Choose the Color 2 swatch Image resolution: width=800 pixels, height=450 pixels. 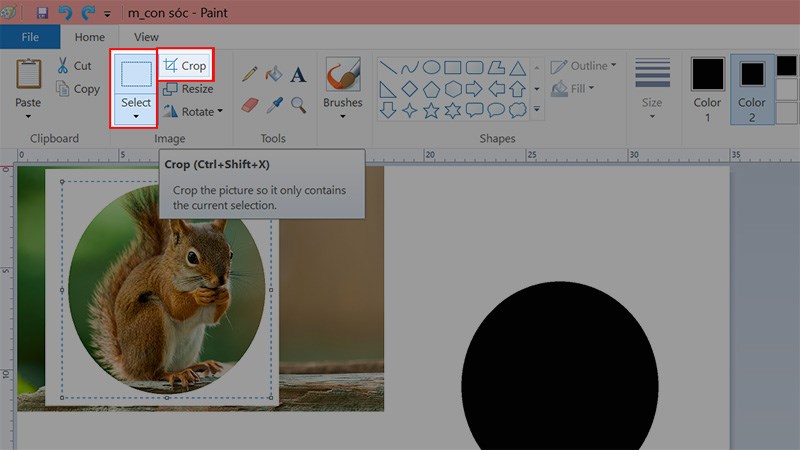(x=751, y=89)
